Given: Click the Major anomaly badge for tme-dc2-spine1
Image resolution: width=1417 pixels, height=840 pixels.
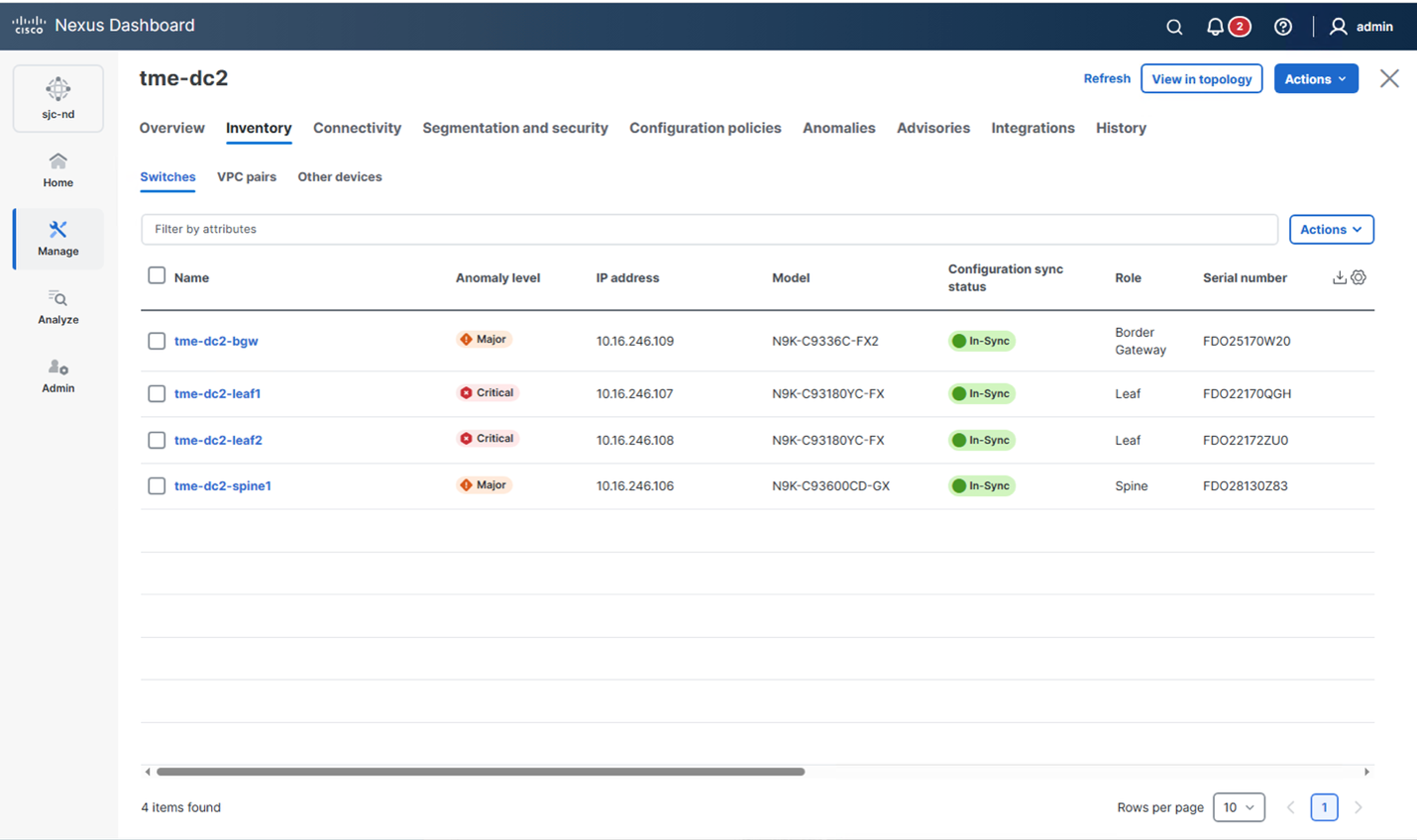Looking at the screenshot, I should tap(484, 485).
